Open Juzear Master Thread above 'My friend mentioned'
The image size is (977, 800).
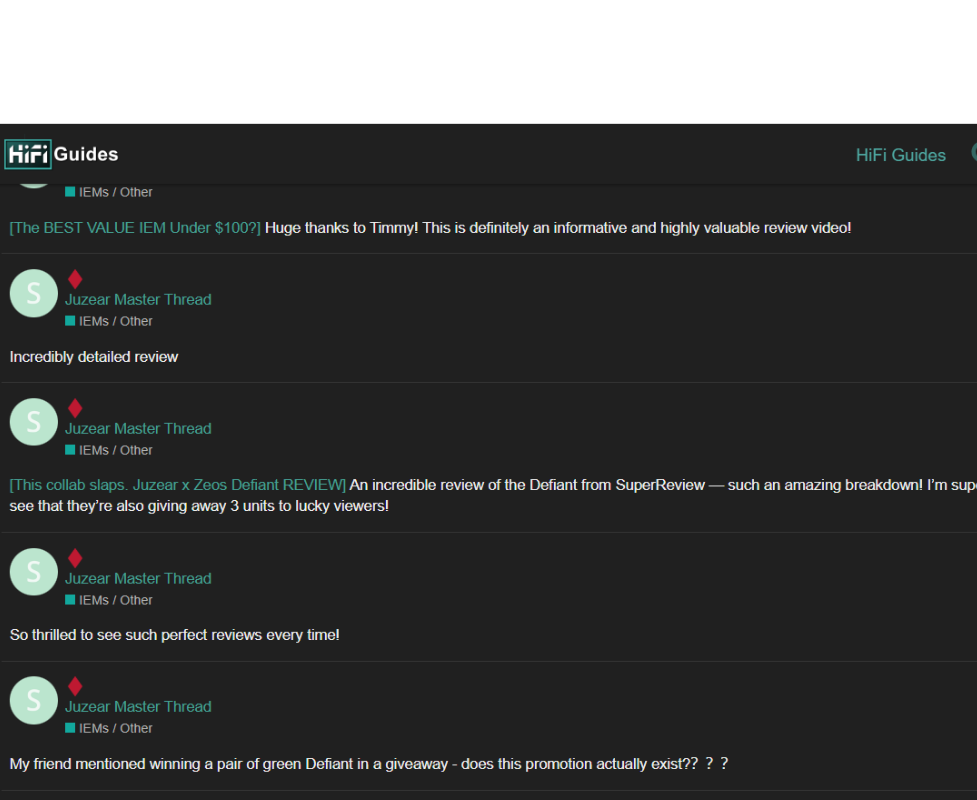pyautogui.click(x=138, y=707)
